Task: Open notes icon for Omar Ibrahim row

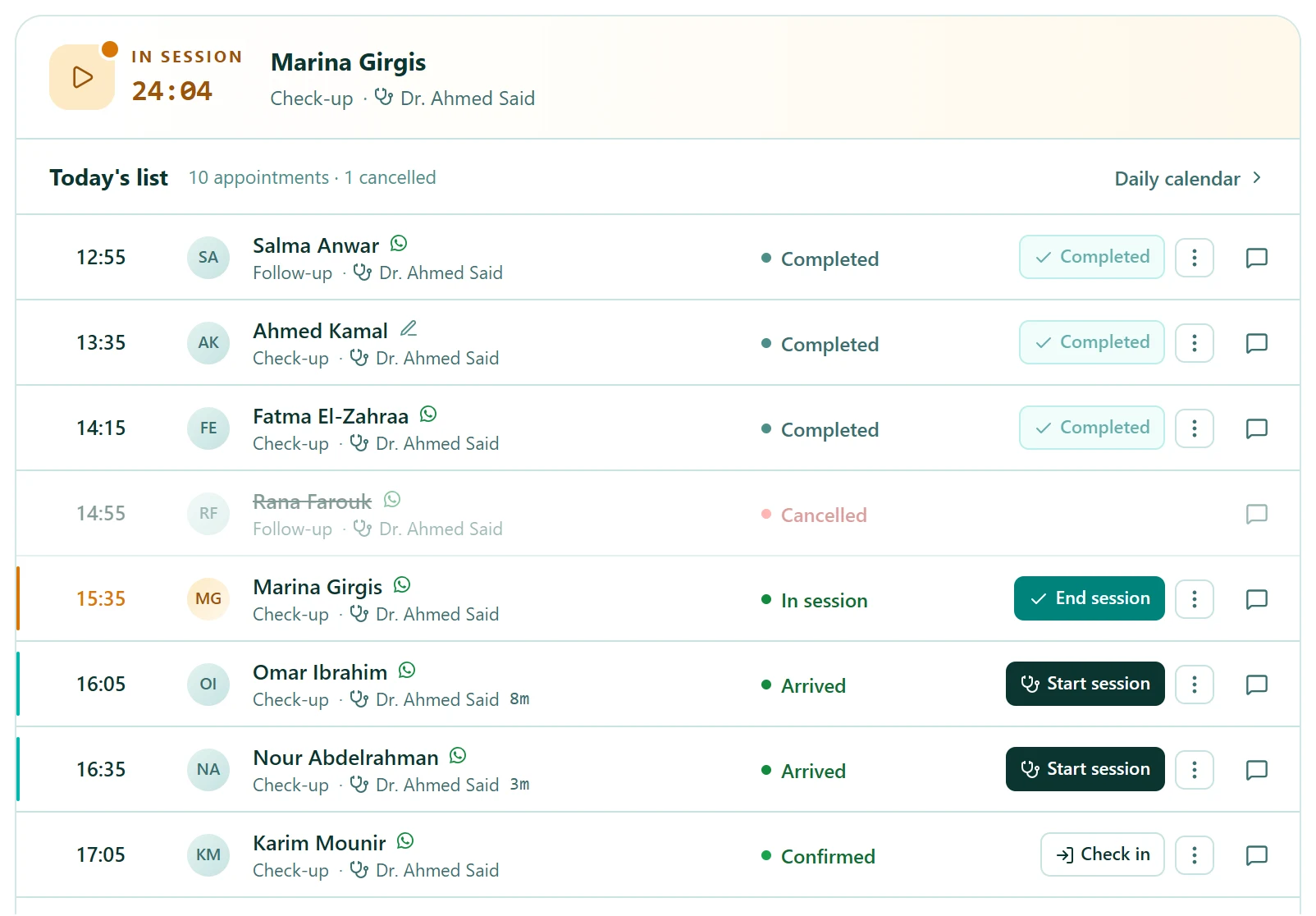Action: (1256, 685)
